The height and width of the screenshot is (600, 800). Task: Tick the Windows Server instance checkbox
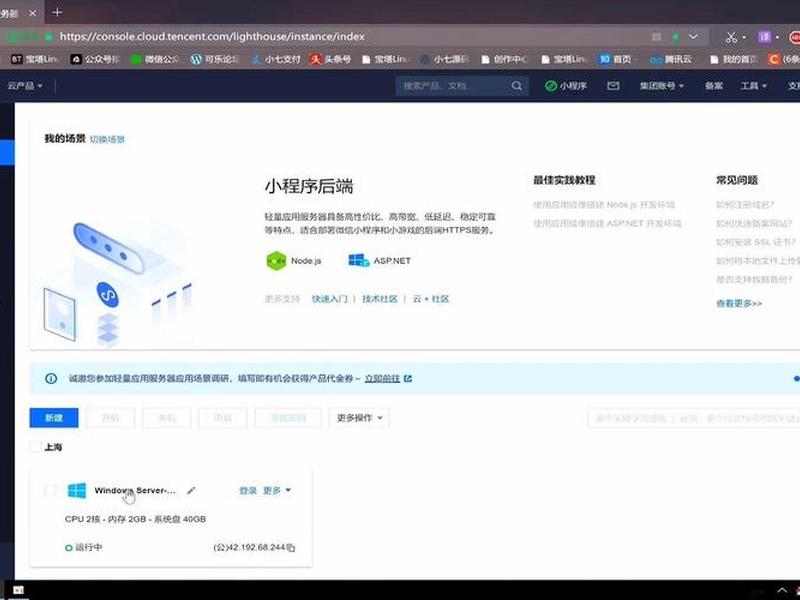tap(50, 490)
